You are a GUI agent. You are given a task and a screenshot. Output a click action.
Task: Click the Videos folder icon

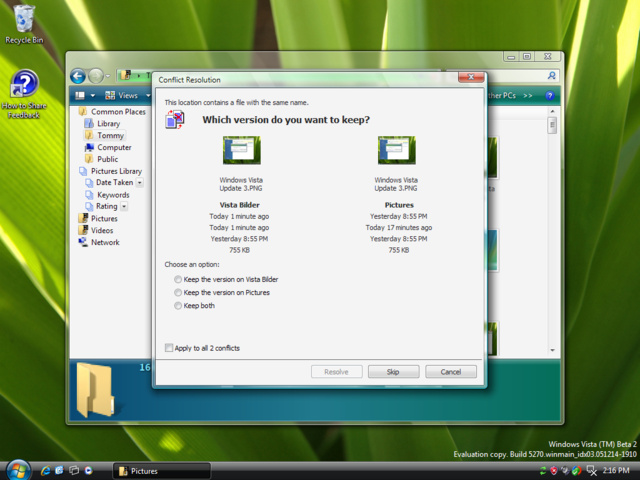tap(83, 230)
